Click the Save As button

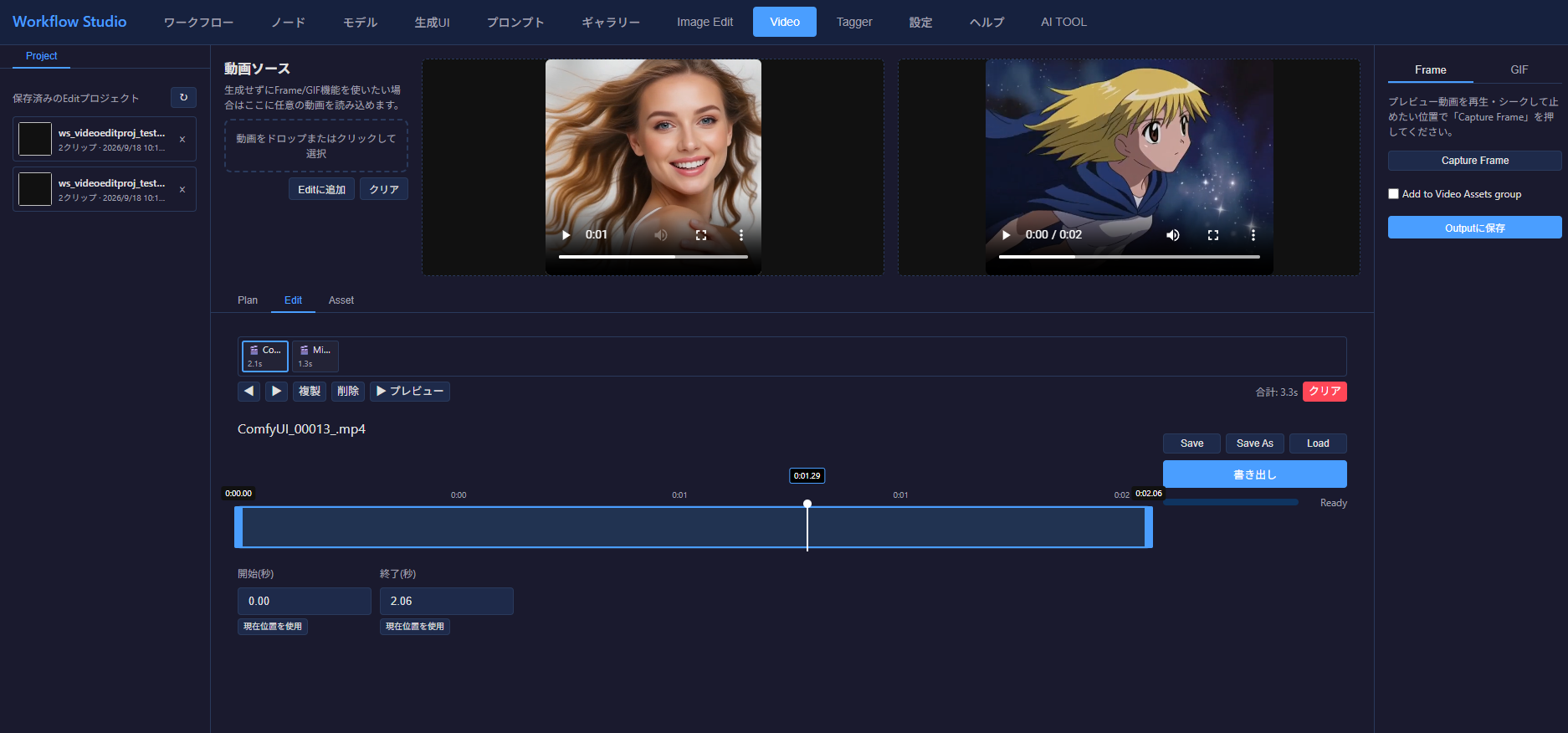1254,443
